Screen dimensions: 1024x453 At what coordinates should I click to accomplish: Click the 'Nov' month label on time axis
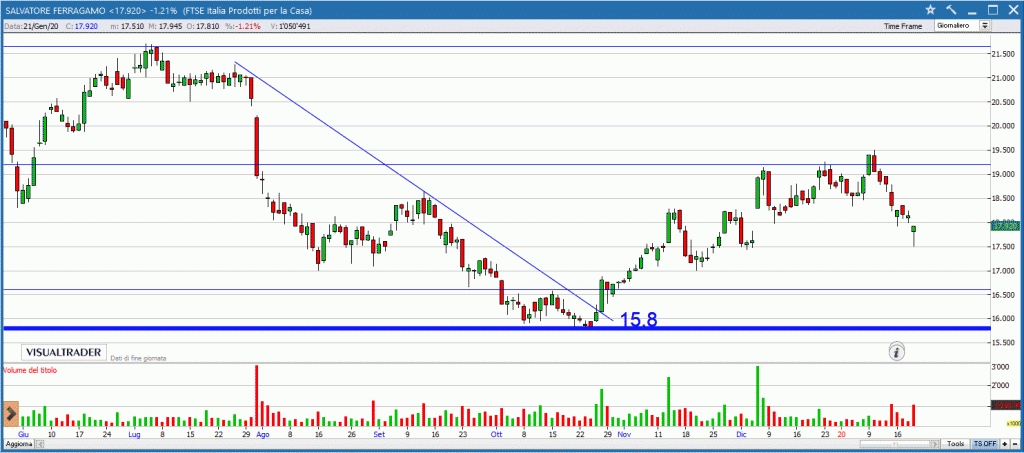coord(624,434)
